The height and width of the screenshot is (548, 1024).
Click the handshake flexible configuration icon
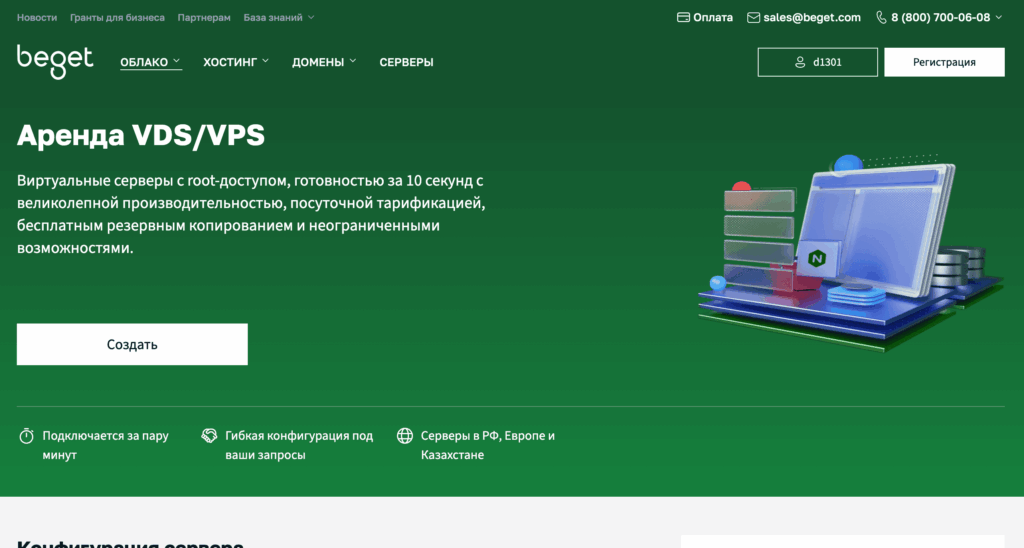(x=210, y=436)
